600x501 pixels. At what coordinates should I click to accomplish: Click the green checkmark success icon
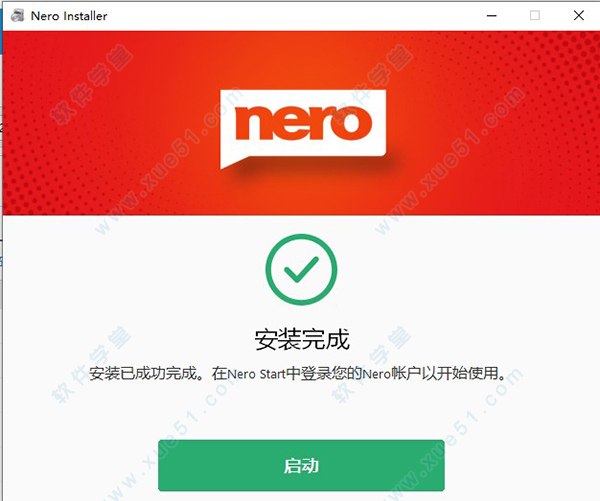301,269
